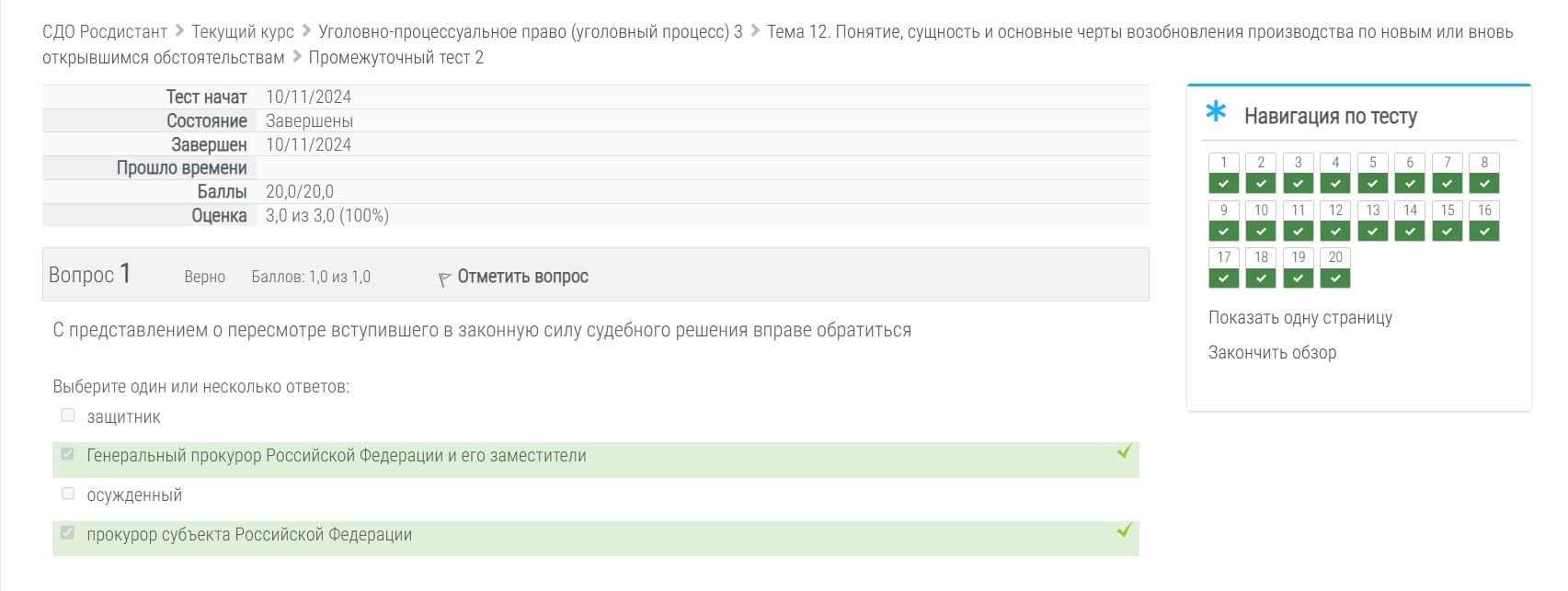Select question 17 navigation tile
The width and height of the screenshot is (1568, 591).
point(1224,267)
